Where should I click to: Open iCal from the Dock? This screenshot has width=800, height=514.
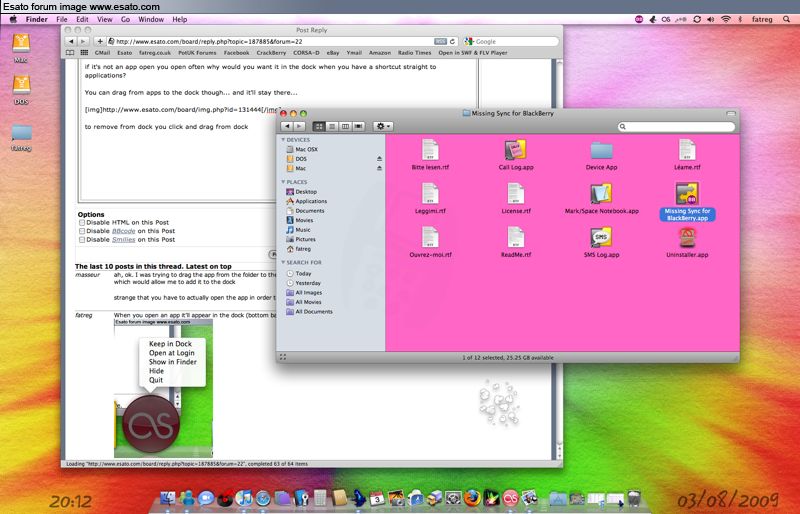(377, 498)
